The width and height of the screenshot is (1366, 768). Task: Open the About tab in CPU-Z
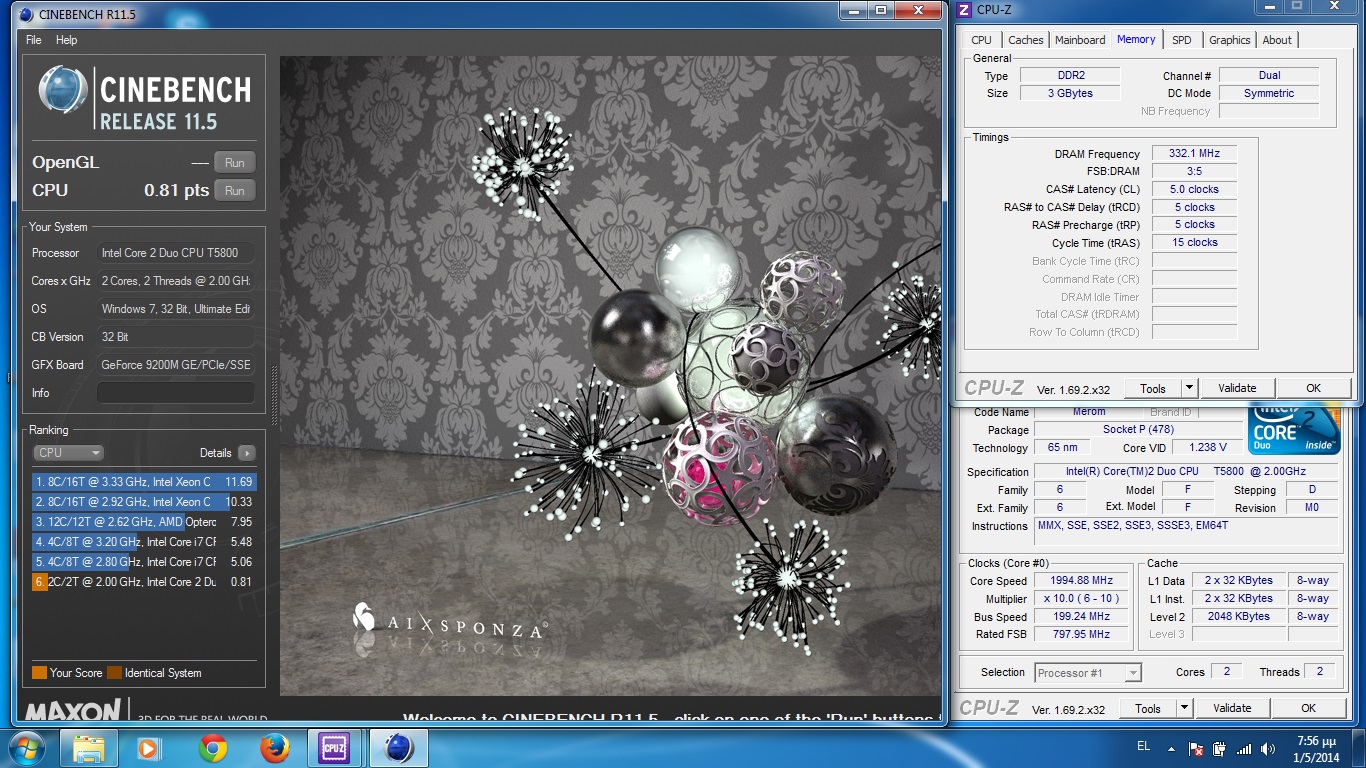[1277, 40]
